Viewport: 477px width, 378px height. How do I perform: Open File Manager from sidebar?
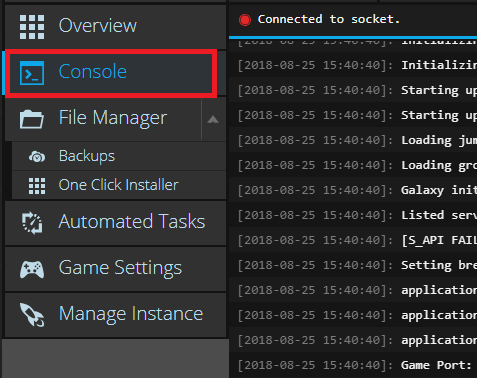pyautogui.click(x=103, y=119)
